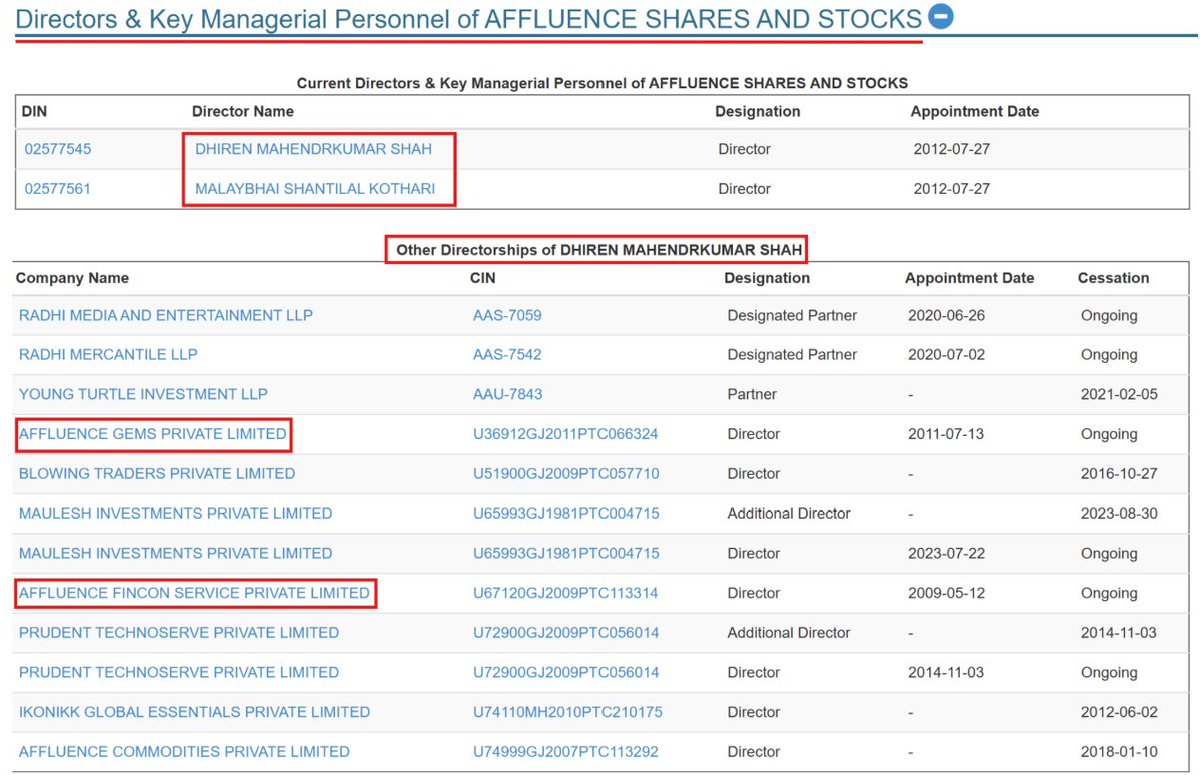This screenshot has height=775, width=1200.
Task: Click CIN AAS-7542
Action: click(507, 355)
